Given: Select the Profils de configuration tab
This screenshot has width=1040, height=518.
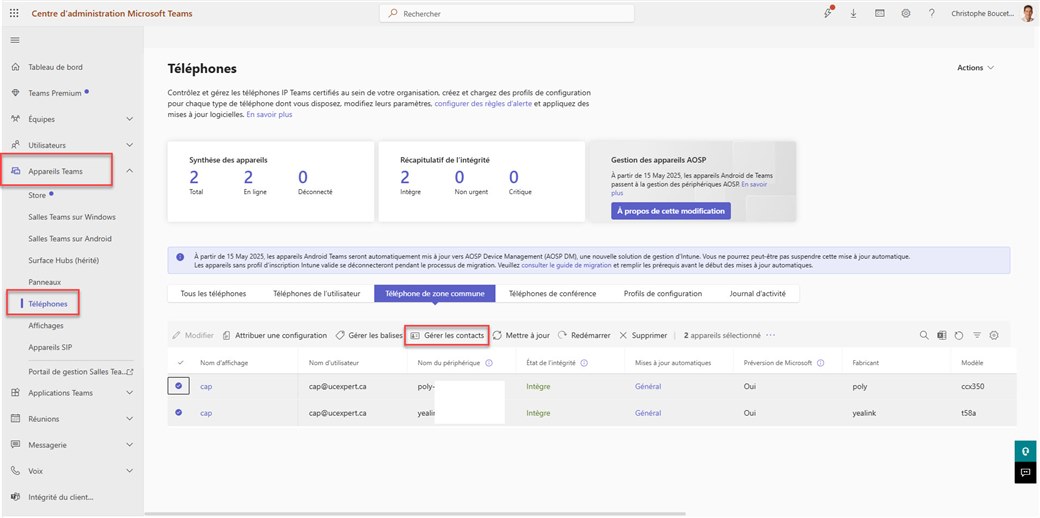Looking at the screenshot, I should (x=662, y=294).
